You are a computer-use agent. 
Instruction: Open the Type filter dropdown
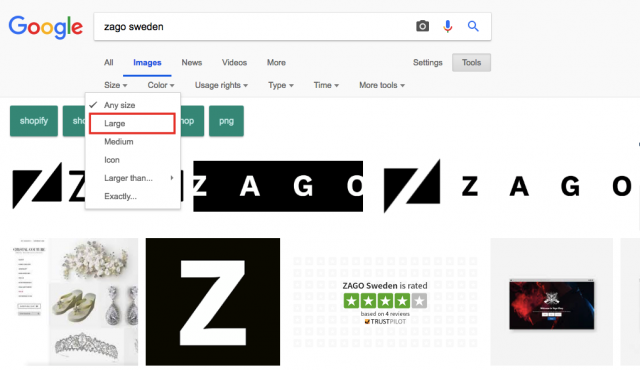tap(281, 85)
